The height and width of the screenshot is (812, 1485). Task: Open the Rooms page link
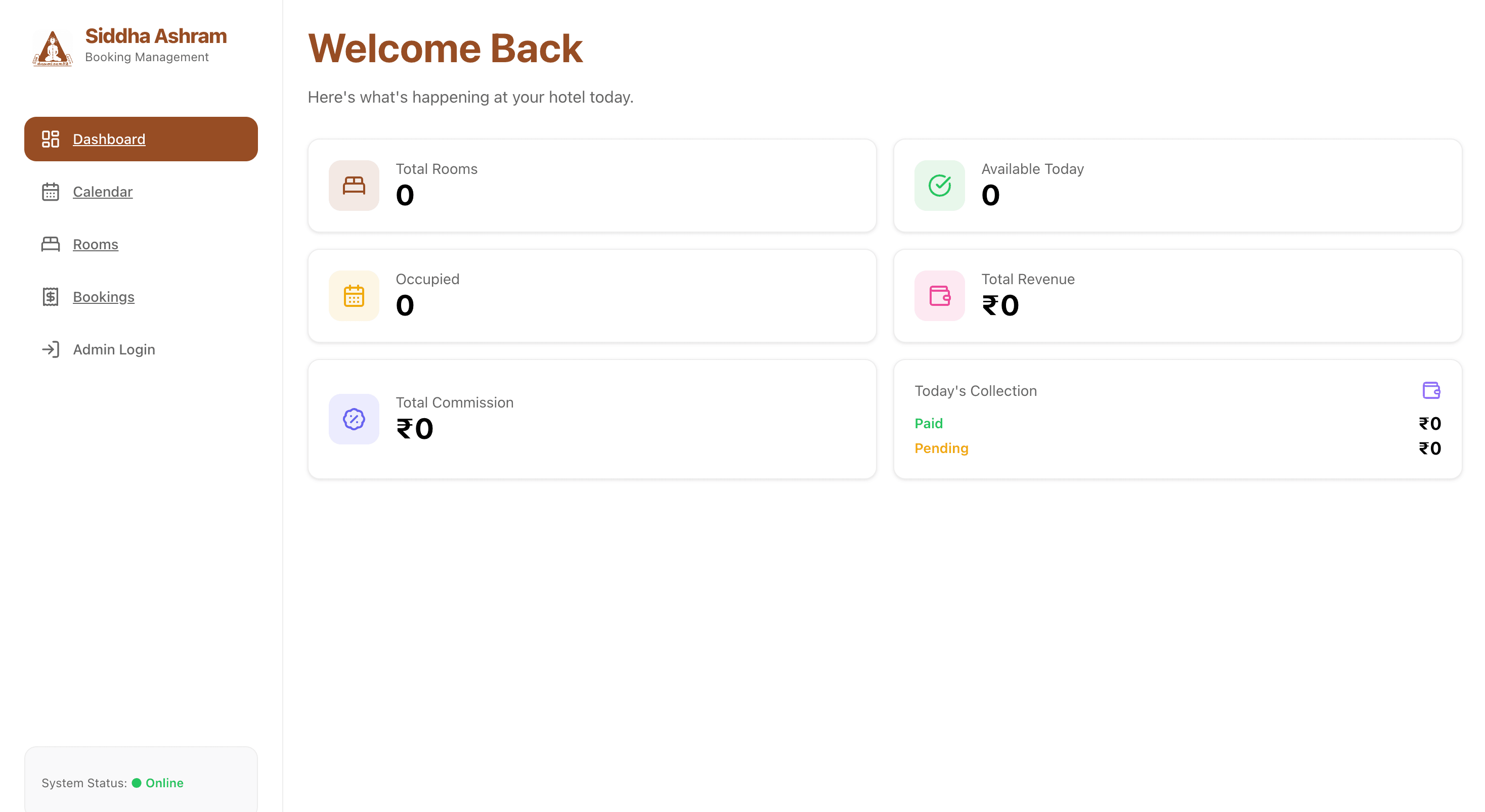click(95, 244)
